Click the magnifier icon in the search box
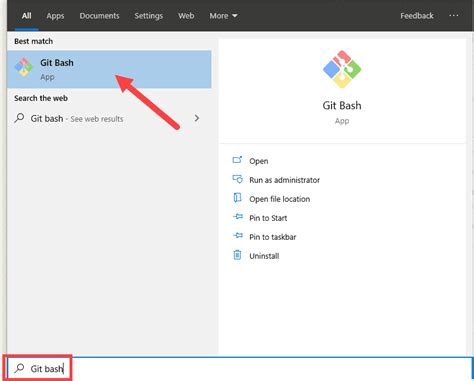This screenshot has height=381, width=474. [x=19, y=368]
